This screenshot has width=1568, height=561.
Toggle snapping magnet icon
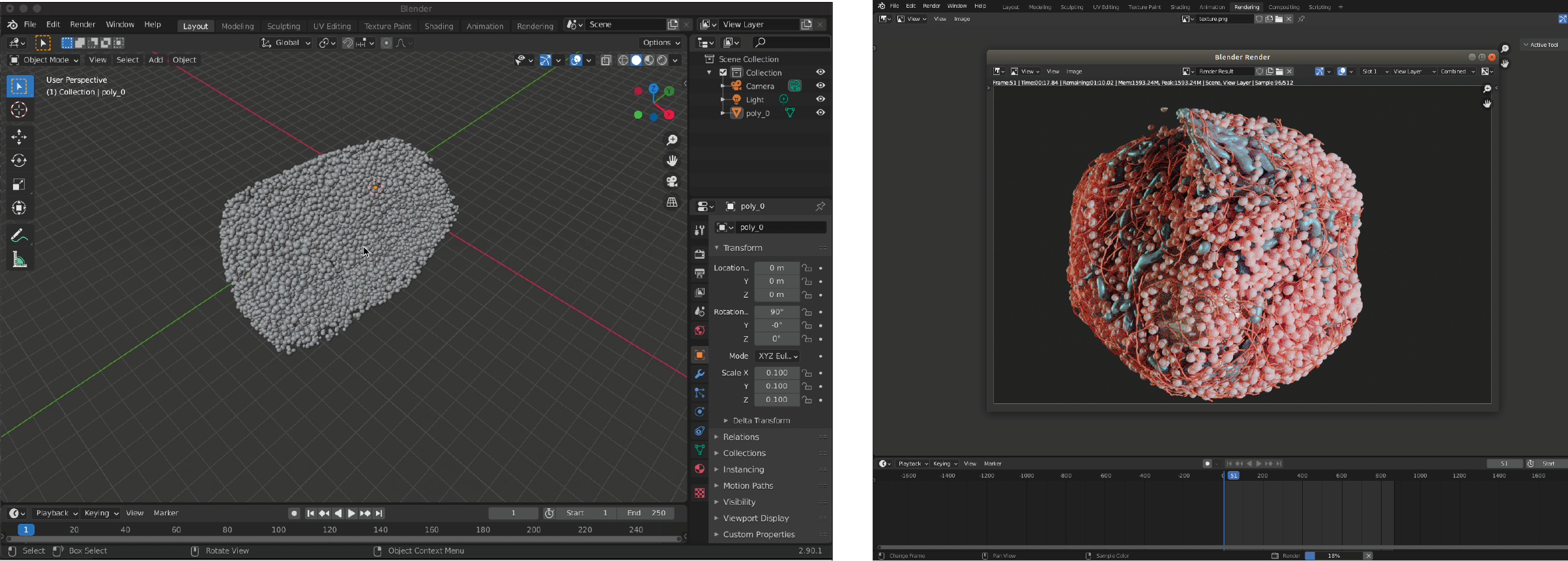[348, 43]
